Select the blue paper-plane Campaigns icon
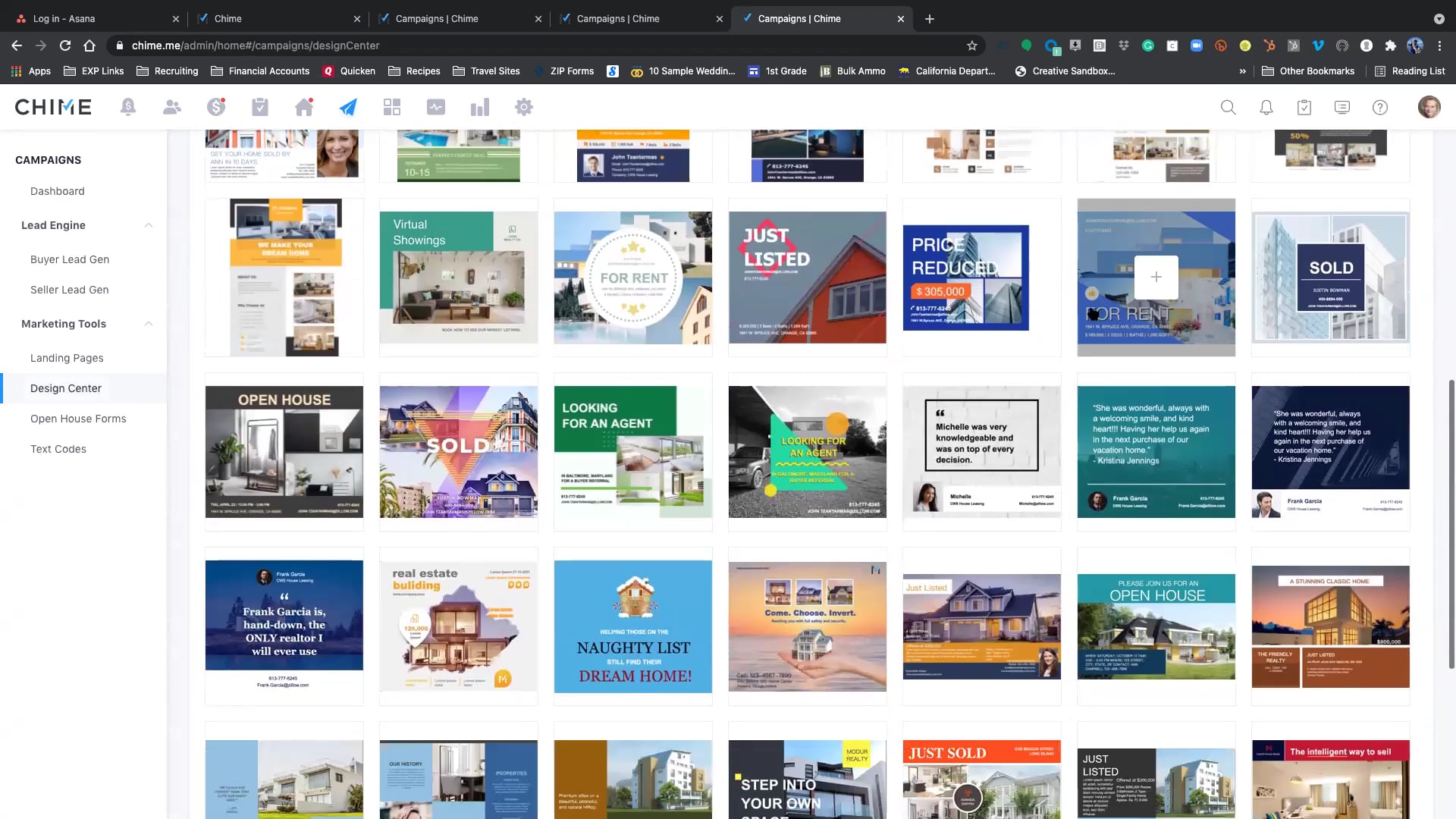 coord(347,107)
